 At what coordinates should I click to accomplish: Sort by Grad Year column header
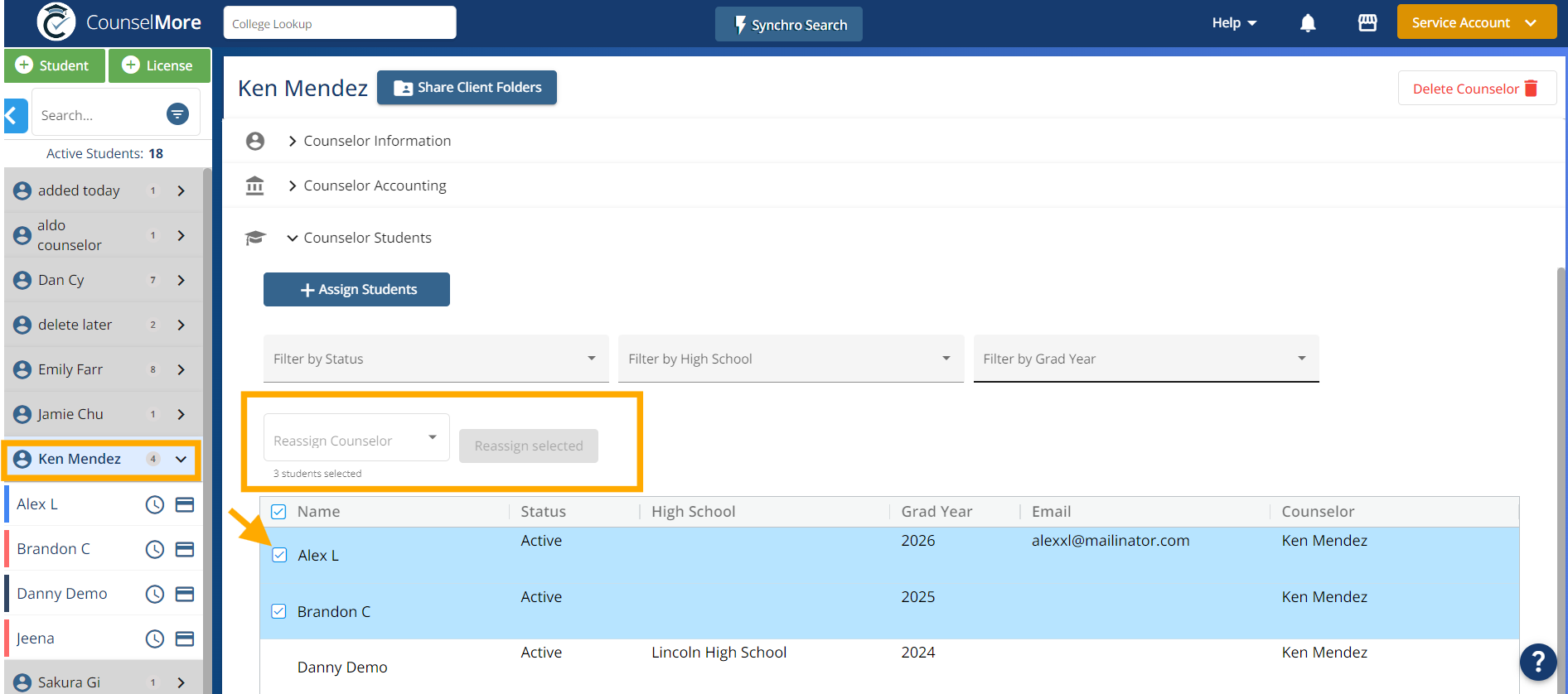(937, 512)
